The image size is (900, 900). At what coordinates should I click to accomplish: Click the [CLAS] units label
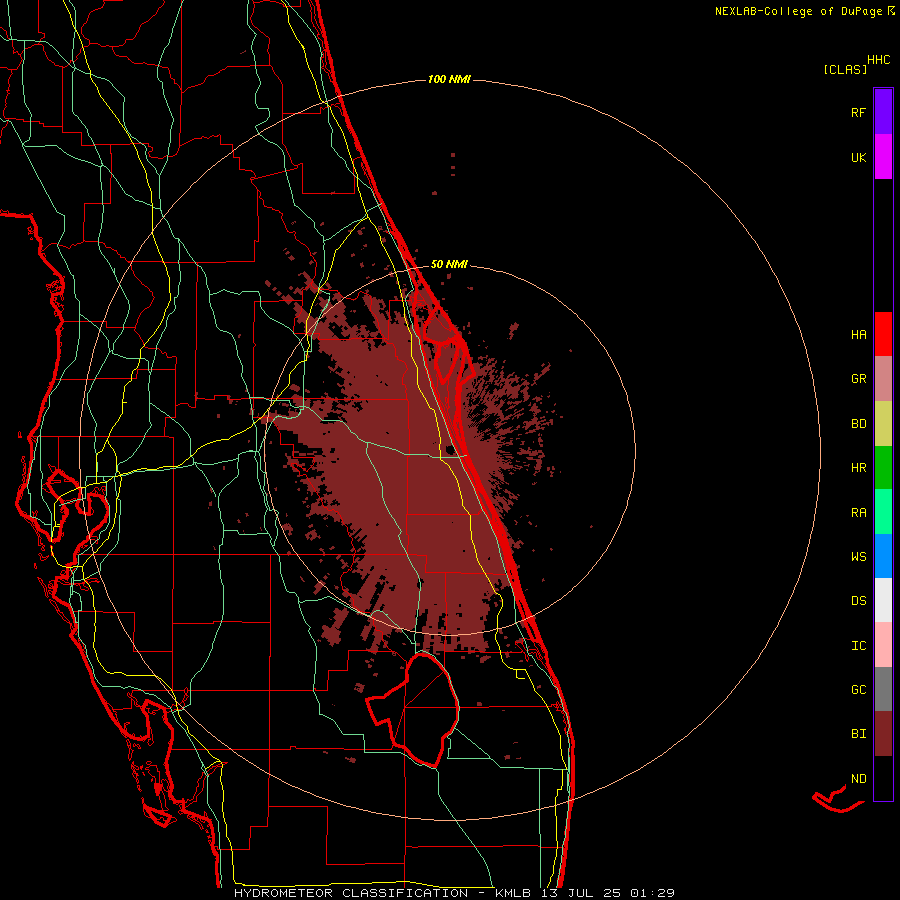click(x=845, y=69)
